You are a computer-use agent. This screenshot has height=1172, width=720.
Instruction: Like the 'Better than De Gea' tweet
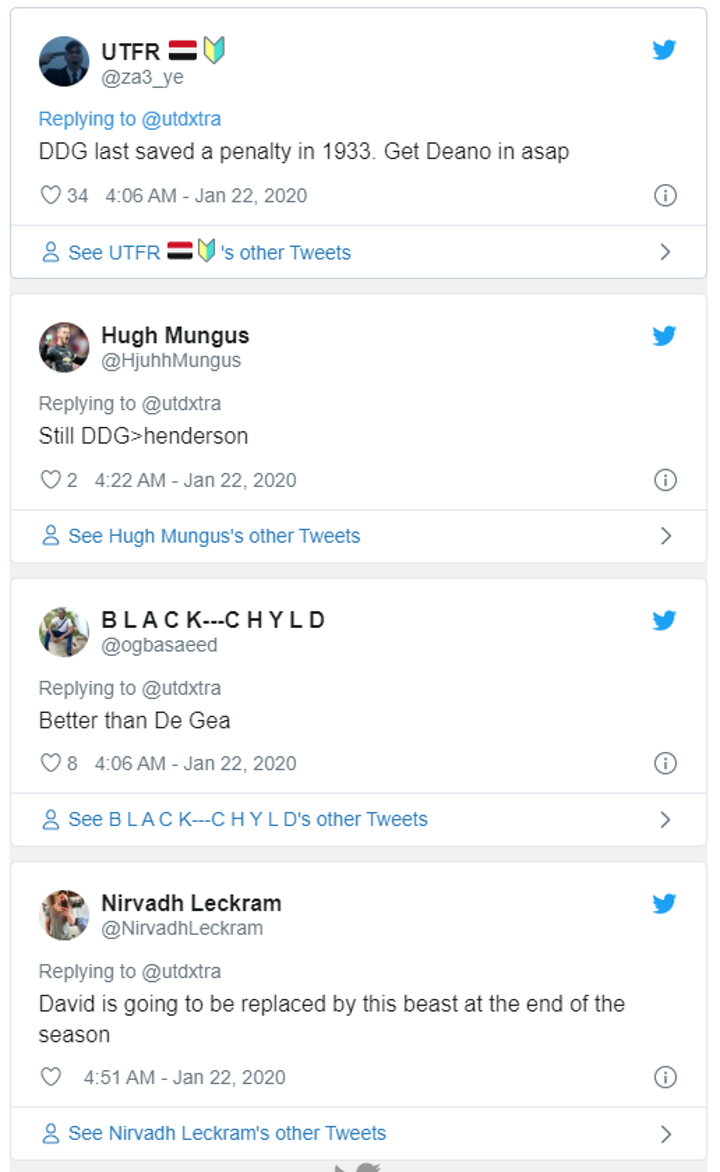[x=50, y=763]
